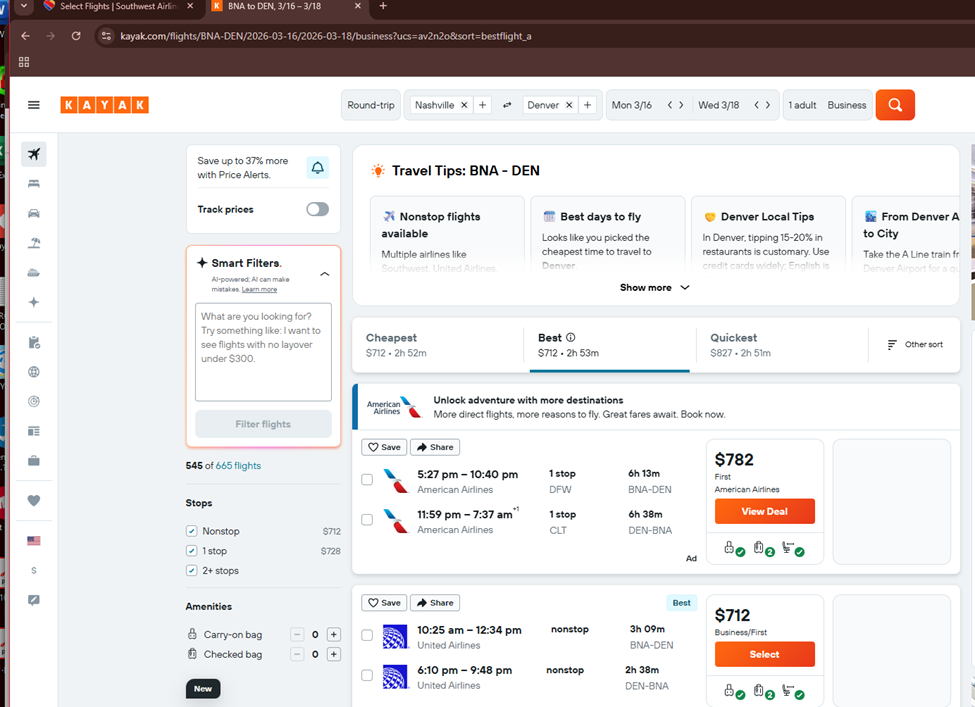
Task: Change country via US flag icon
Action: (34, 541)
